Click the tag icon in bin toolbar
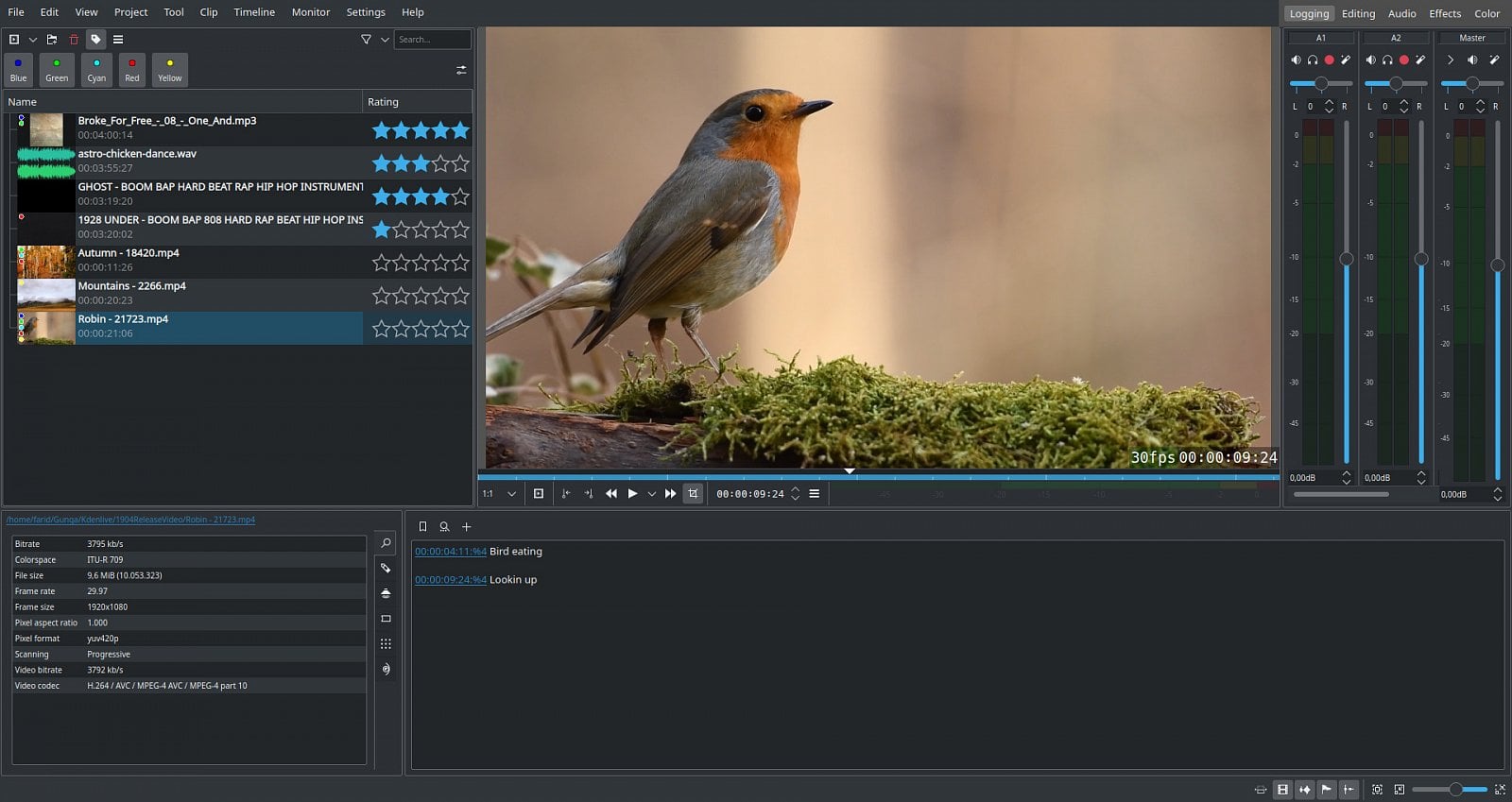1512x802 pixels. tap(95, 40)
